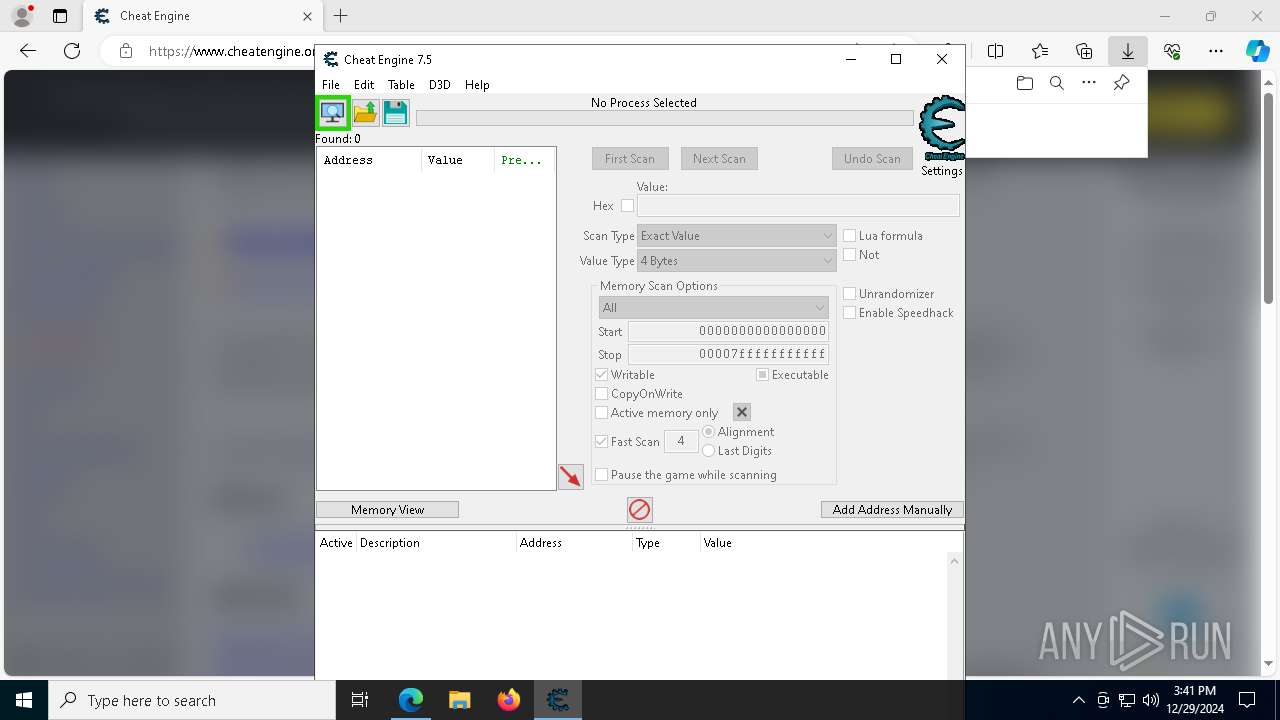Open Firefox from the taskbar

click(509, 700)
